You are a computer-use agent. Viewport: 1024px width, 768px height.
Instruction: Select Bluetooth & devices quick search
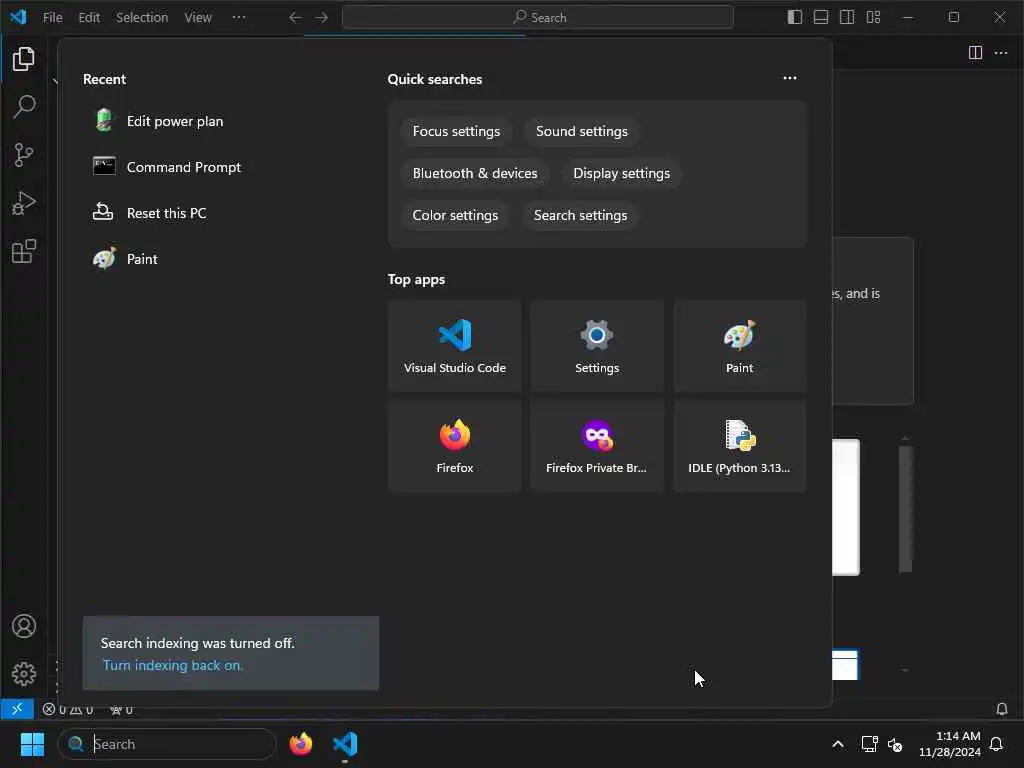pyautogui.click(x=475, y=174)
